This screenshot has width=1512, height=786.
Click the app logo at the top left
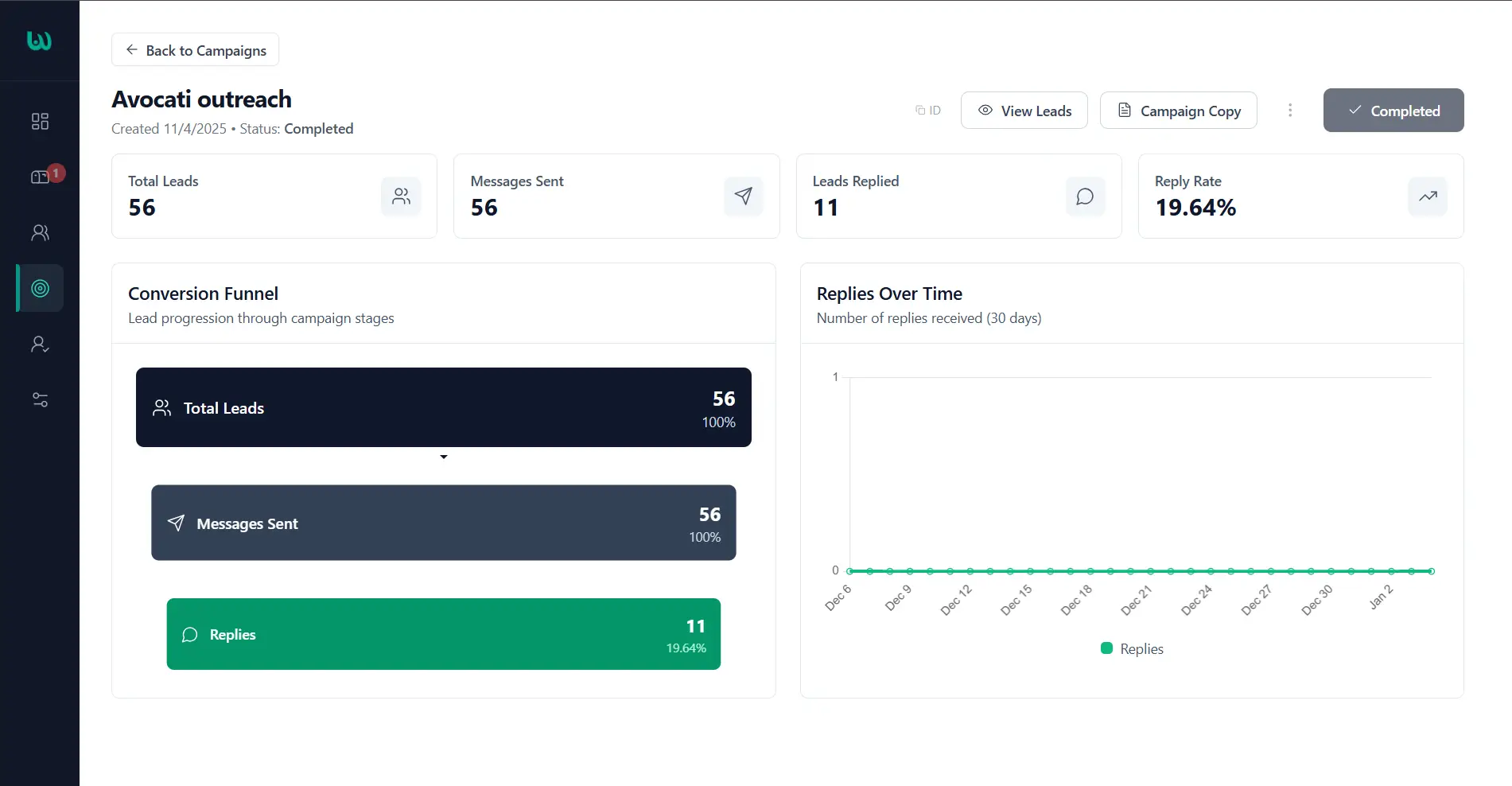click(x=38, y=41)
